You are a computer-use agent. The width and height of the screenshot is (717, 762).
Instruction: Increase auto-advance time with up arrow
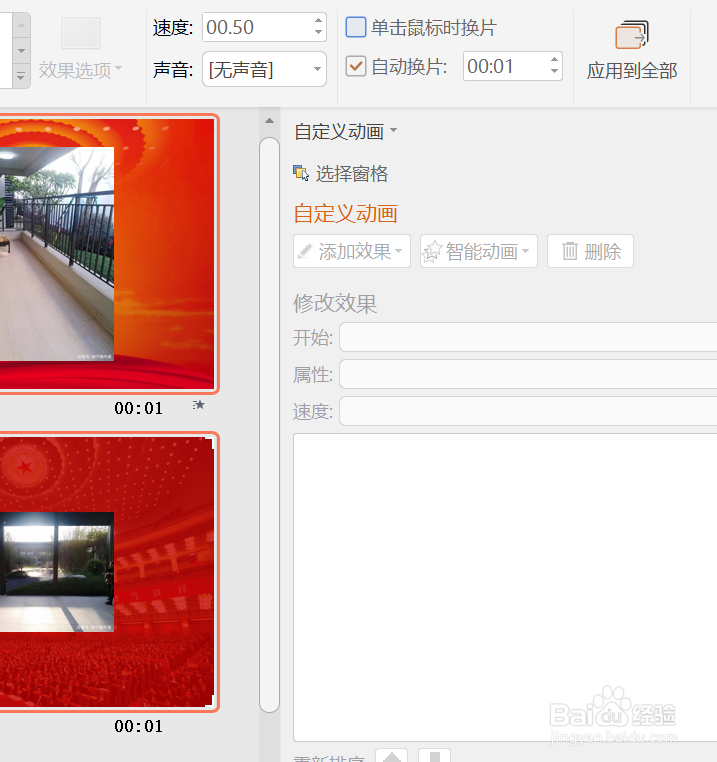(554, 60)
